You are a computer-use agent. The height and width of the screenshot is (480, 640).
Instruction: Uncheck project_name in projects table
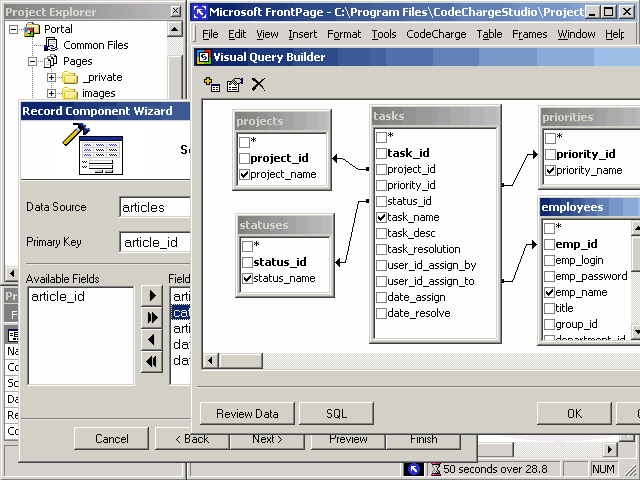(x=244, y=175)
